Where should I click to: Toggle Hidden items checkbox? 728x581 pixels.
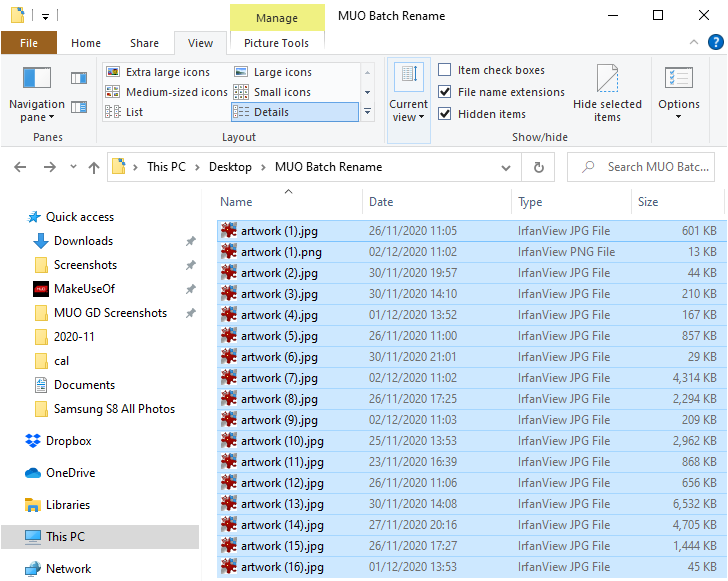pyautogui.click(x=445, y=114)
